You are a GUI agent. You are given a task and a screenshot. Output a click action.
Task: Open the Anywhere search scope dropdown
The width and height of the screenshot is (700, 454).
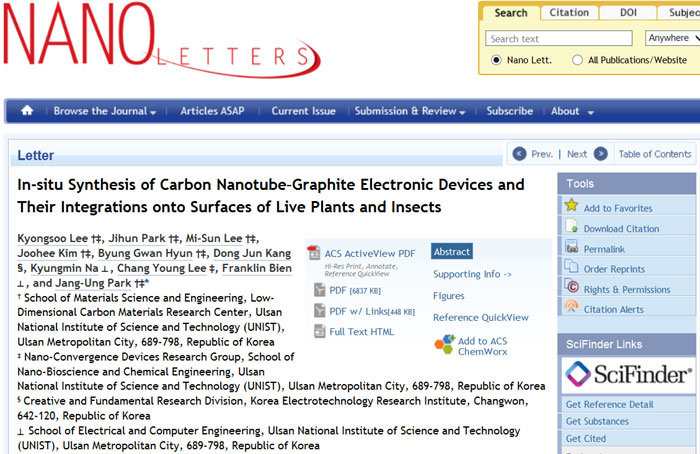click(x=668, y=38)
